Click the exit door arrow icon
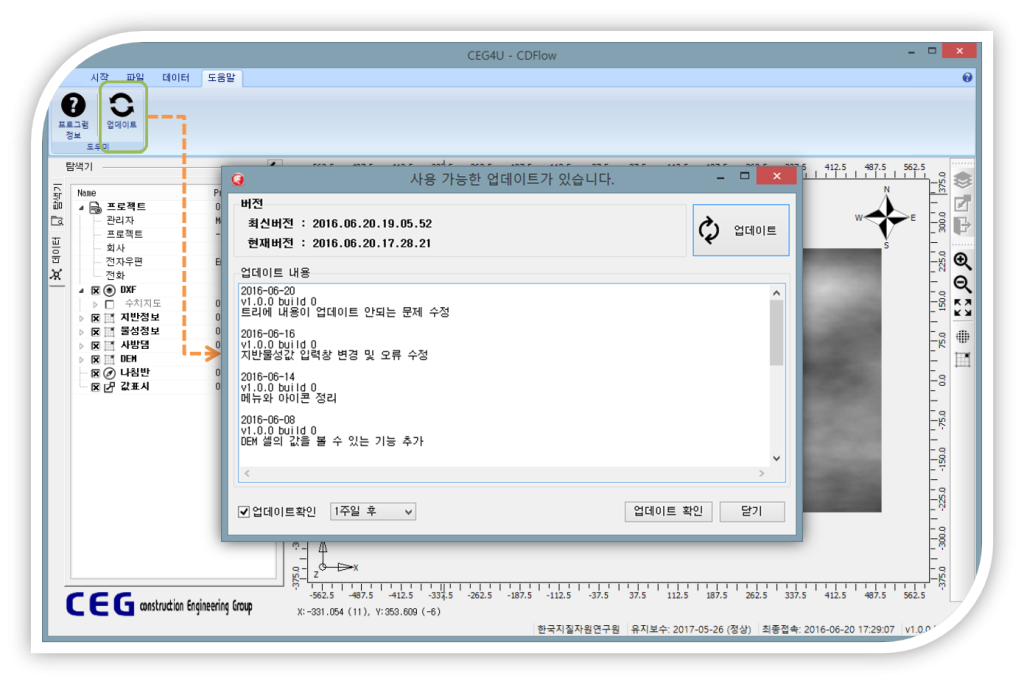Viewport: 1024px width, 684px height. point(963,225)
